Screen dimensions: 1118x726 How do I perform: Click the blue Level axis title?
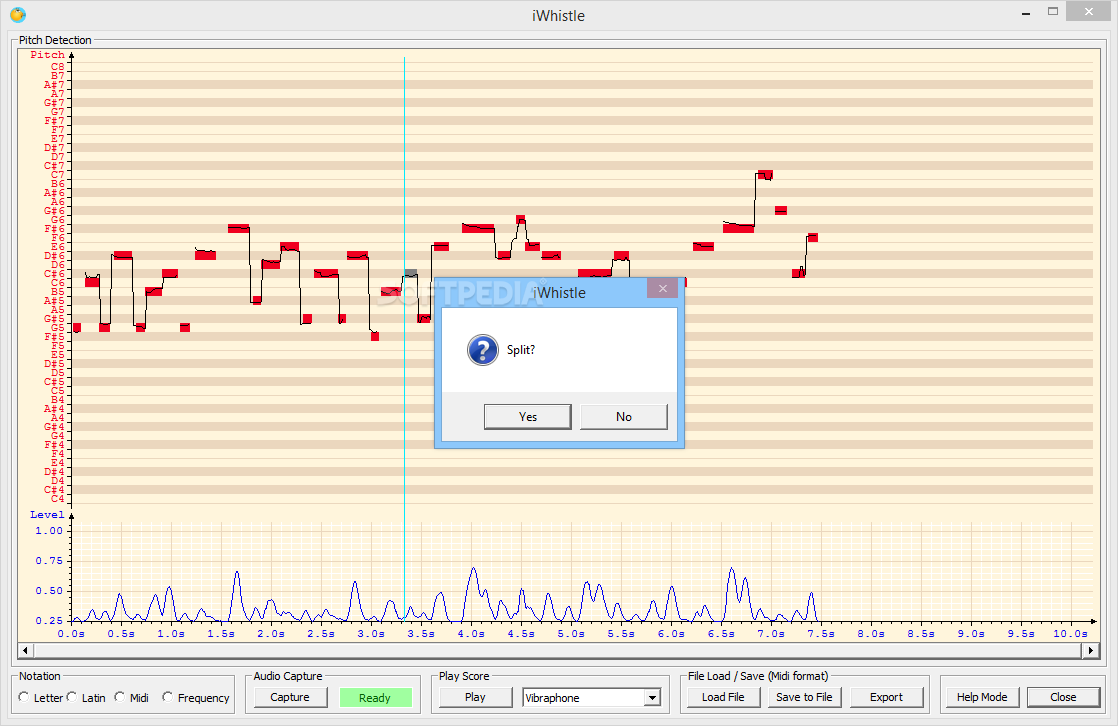coord(47,515)
